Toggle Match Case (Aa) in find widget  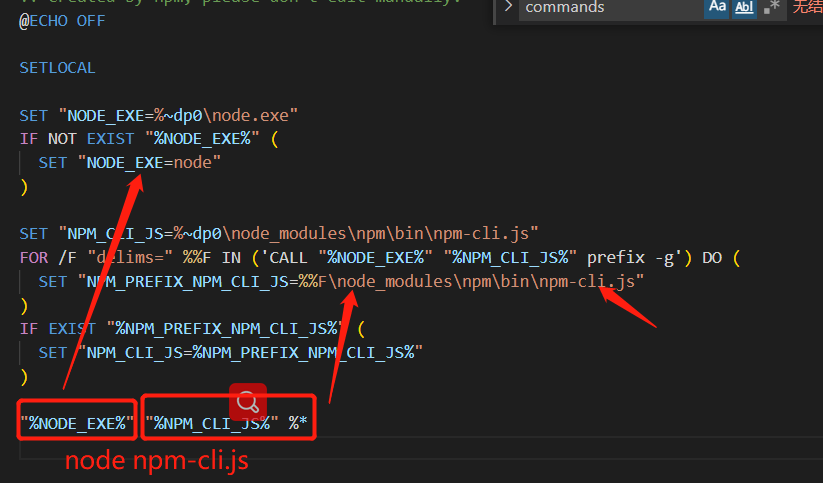click(x=716, y=8)
